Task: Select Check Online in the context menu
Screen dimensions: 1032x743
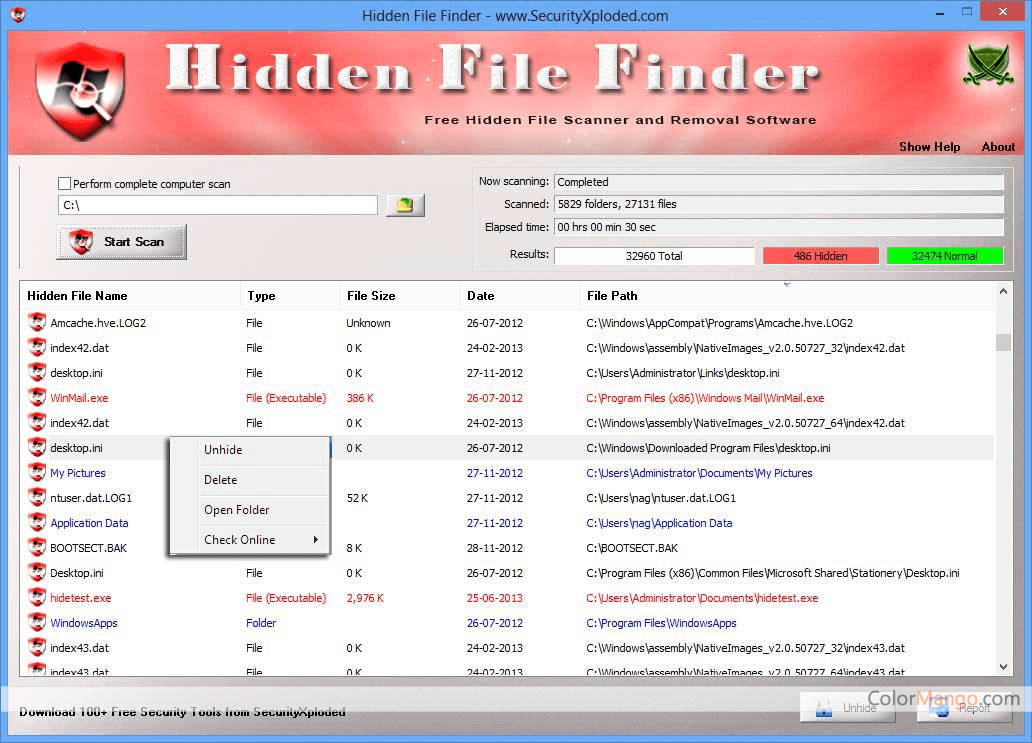Action: click(240, 540)
